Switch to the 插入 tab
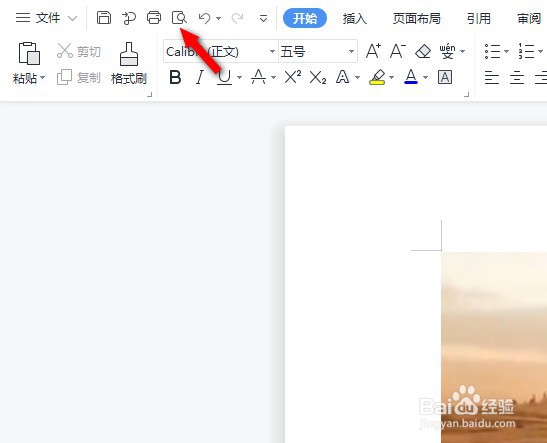Screen dimensions: 547x443 pos(355,18)
